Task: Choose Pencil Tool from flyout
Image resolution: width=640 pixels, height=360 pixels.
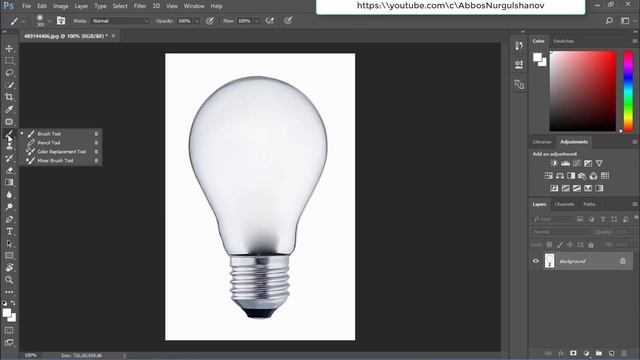Action: [60, 143]
